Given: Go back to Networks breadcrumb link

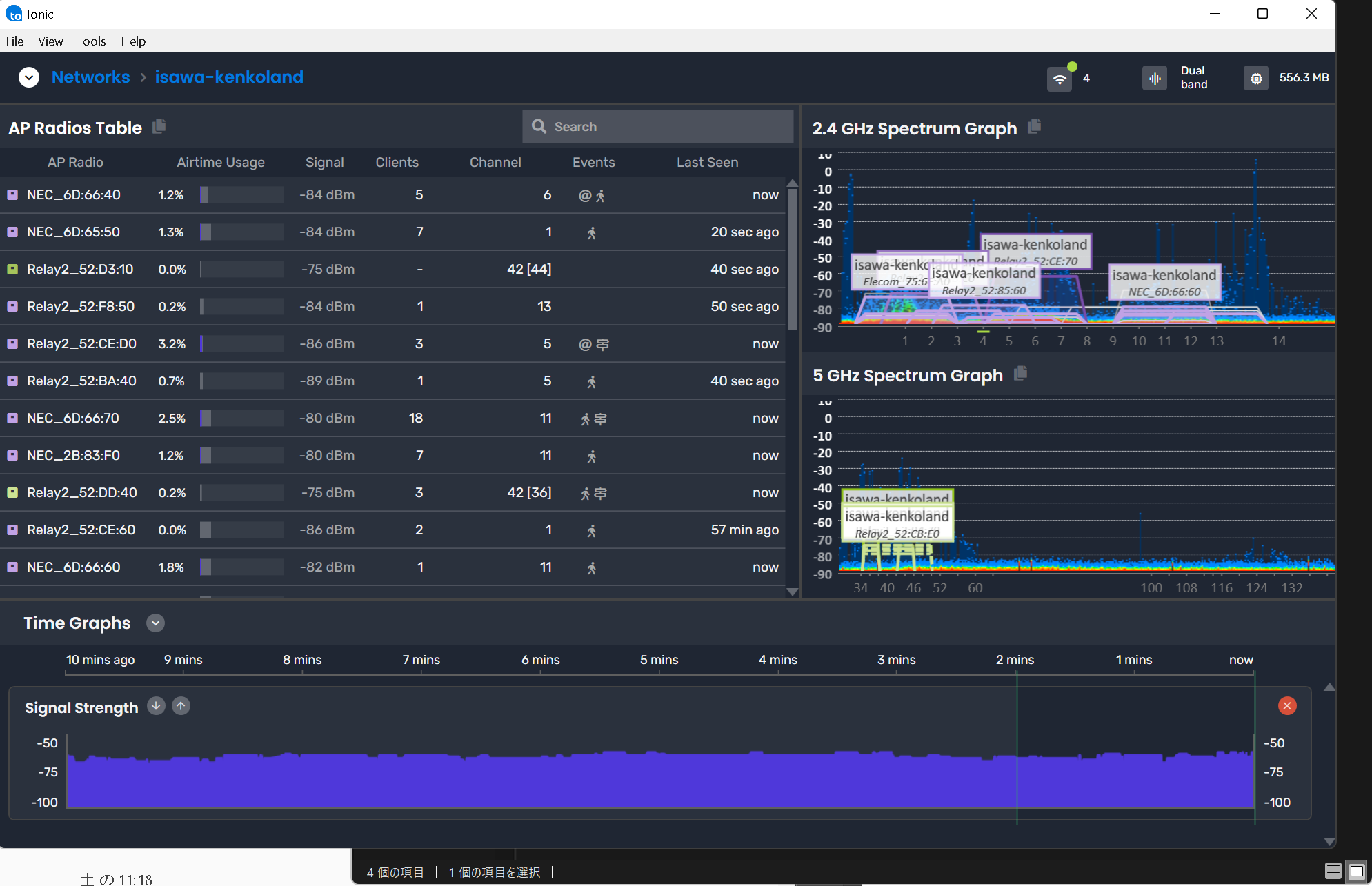Looking at the screenshot, I should (x=90, y=77).
